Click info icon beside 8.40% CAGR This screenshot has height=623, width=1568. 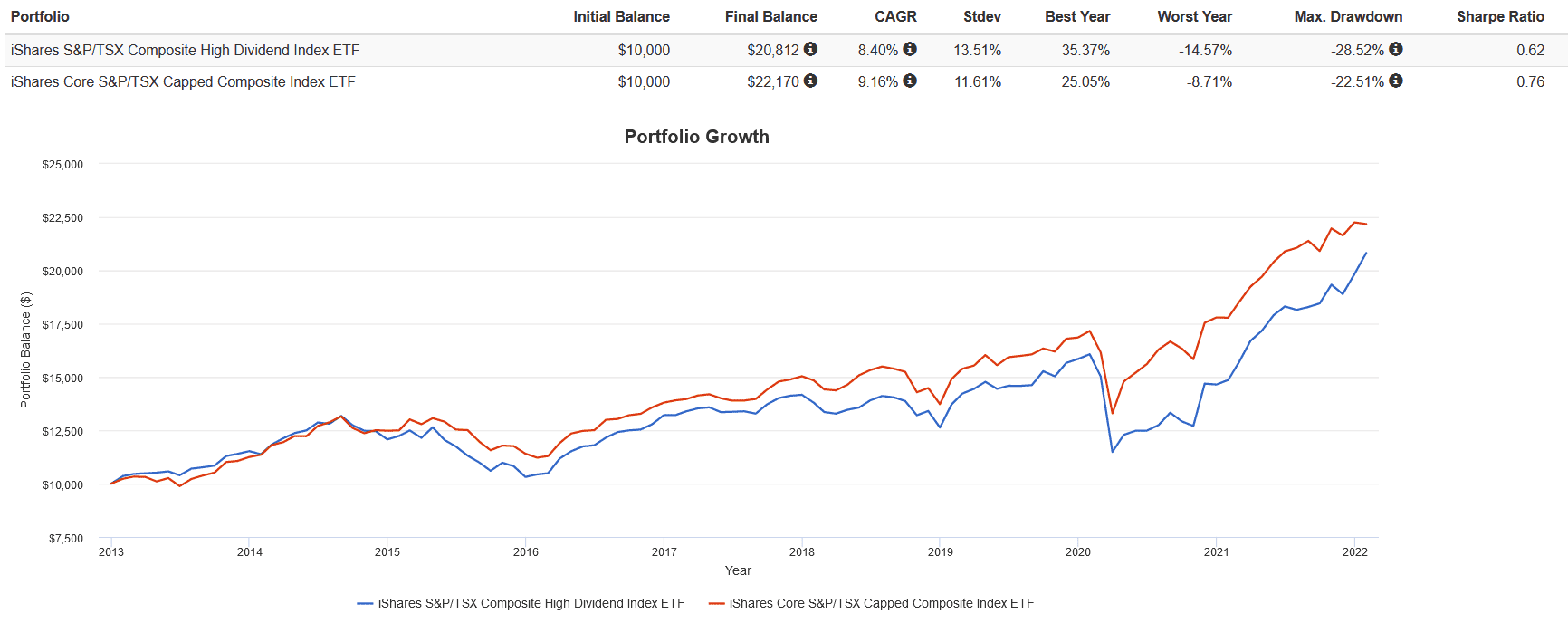tap(910, 49)
